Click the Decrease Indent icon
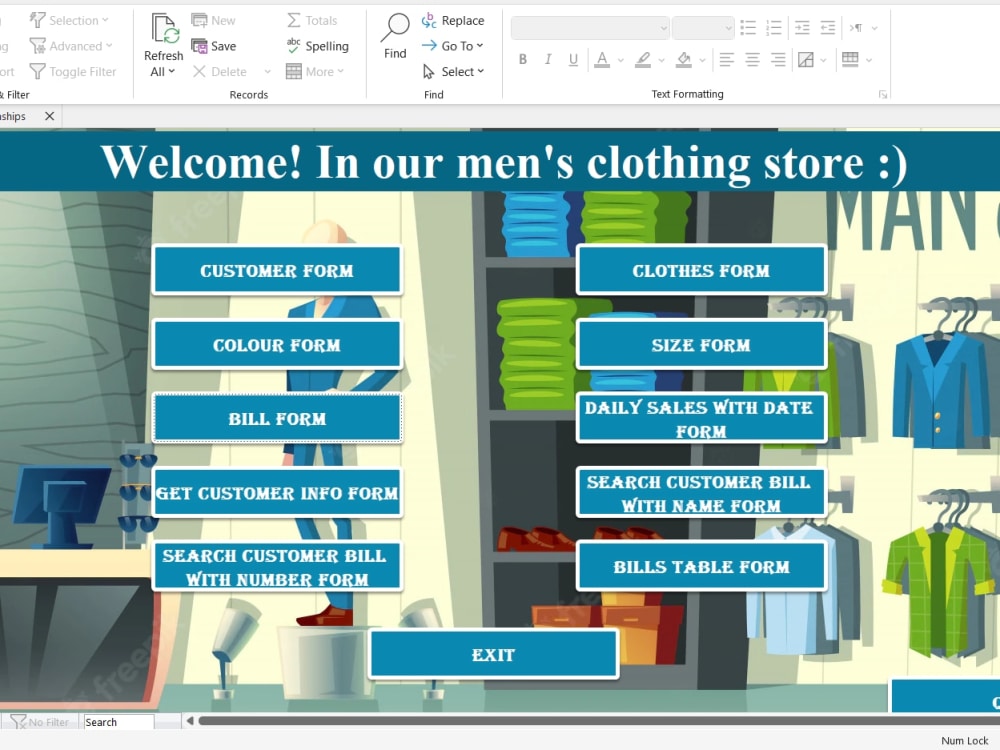Viewport: 1000px width, 750px height. 828,27
